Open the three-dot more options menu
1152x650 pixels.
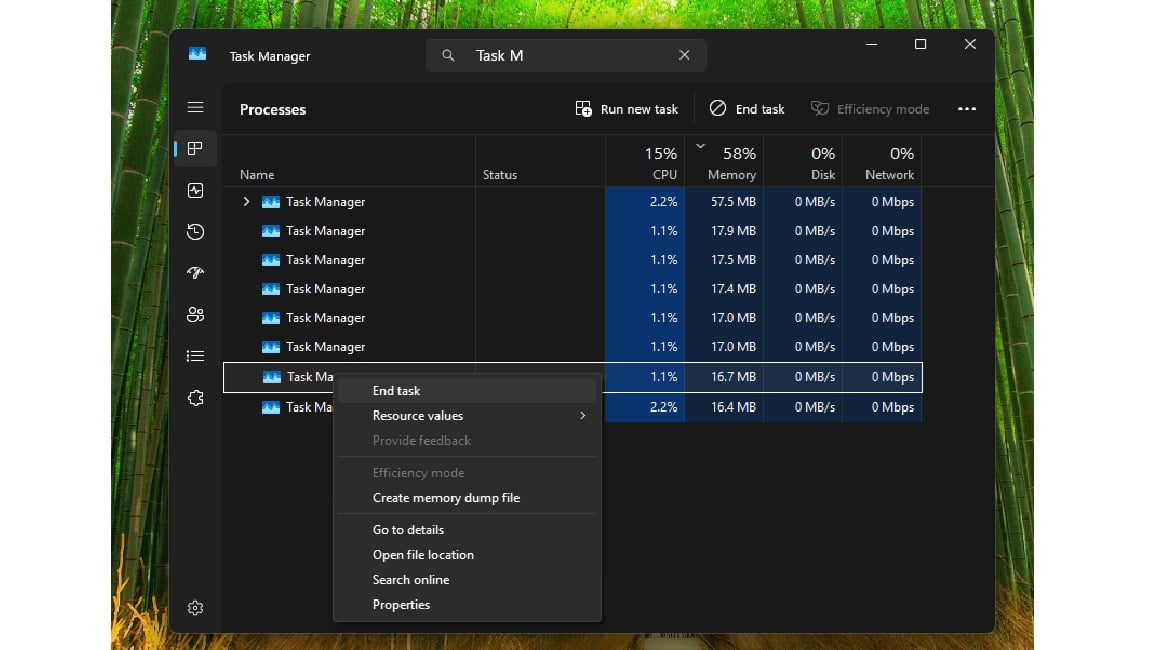(x=966, y=109)
